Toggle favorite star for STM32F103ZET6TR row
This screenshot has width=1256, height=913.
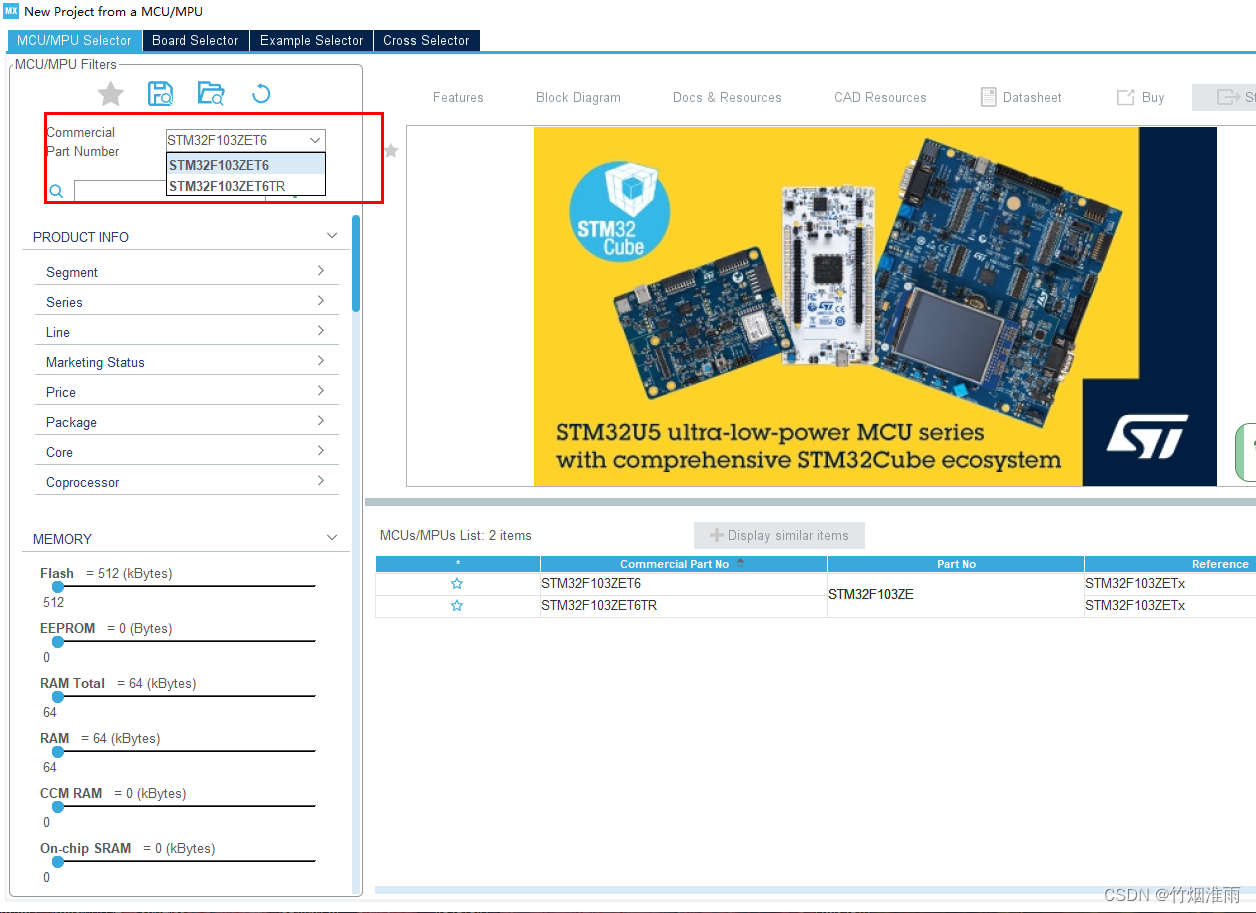coord(457,606)
